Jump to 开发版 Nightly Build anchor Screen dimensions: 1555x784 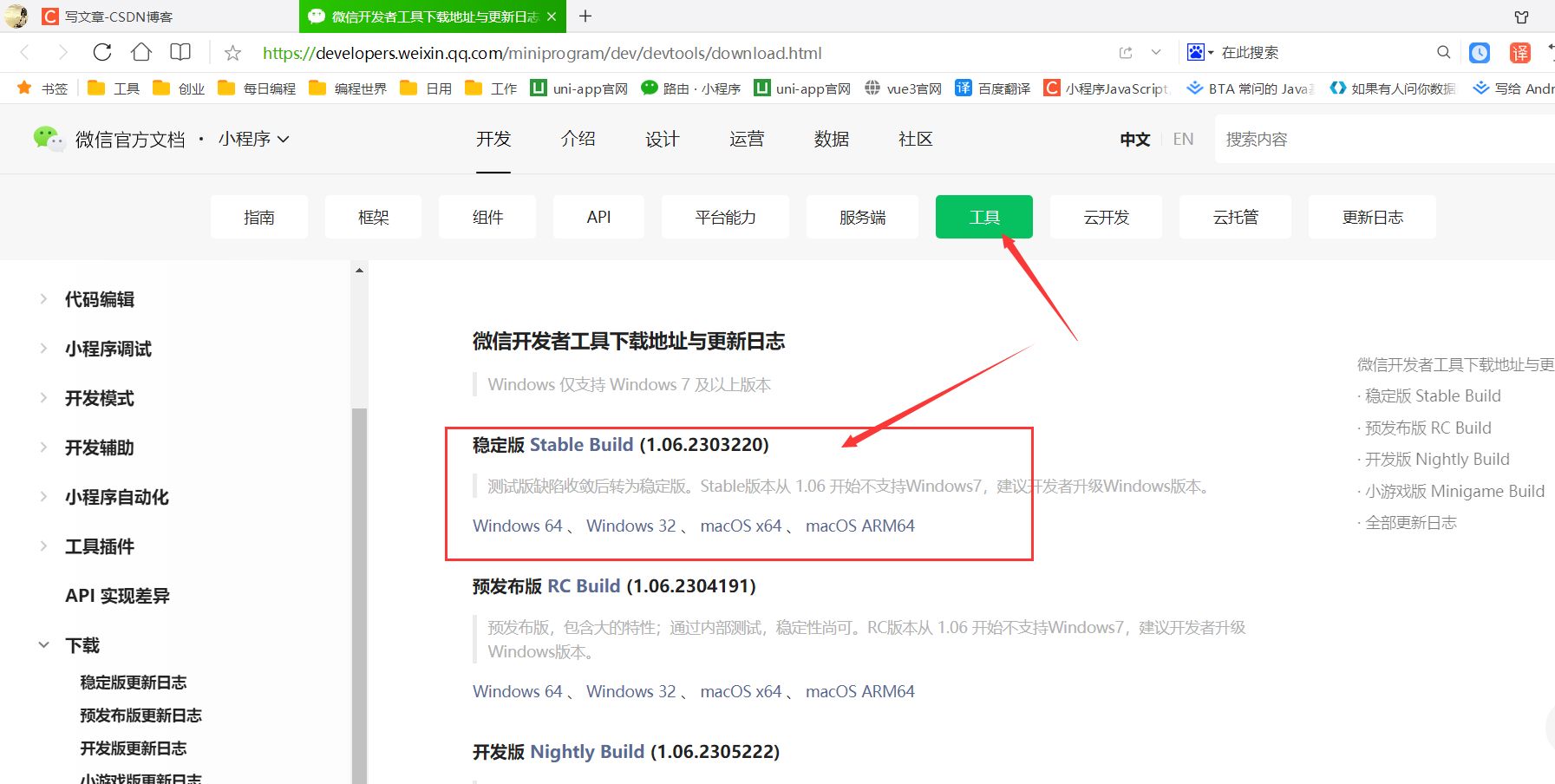(x=1438, y=459)
